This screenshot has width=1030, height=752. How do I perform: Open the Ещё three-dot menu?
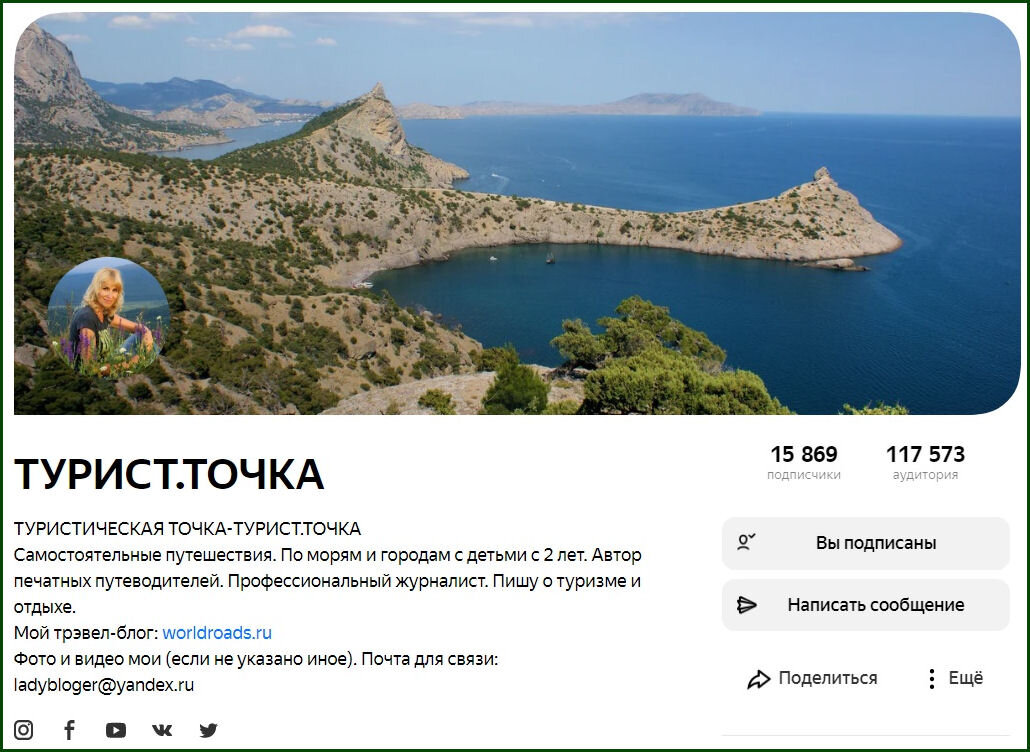point(956,678)
